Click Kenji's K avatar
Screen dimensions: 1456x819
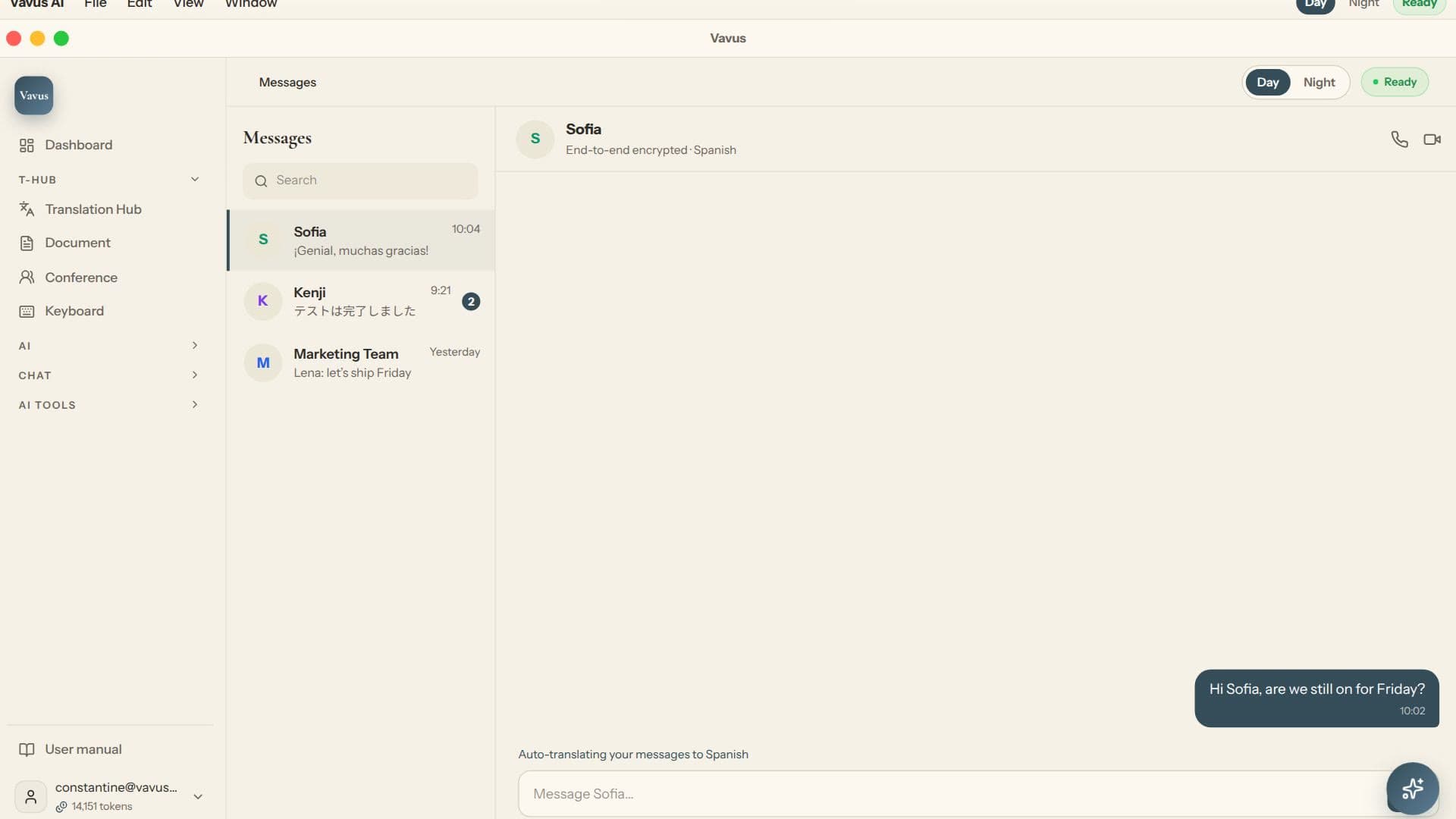[263, 301]
